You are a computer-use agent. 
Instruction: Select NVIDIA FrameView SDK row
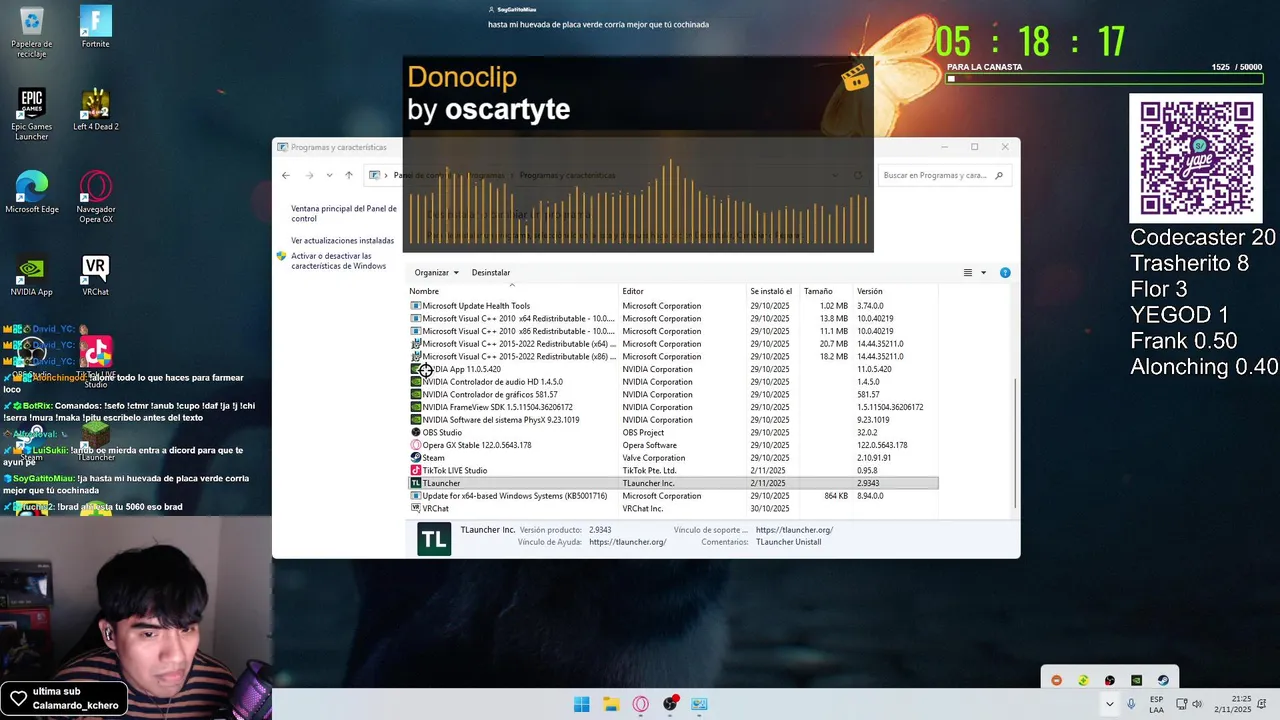coord(673,407)
